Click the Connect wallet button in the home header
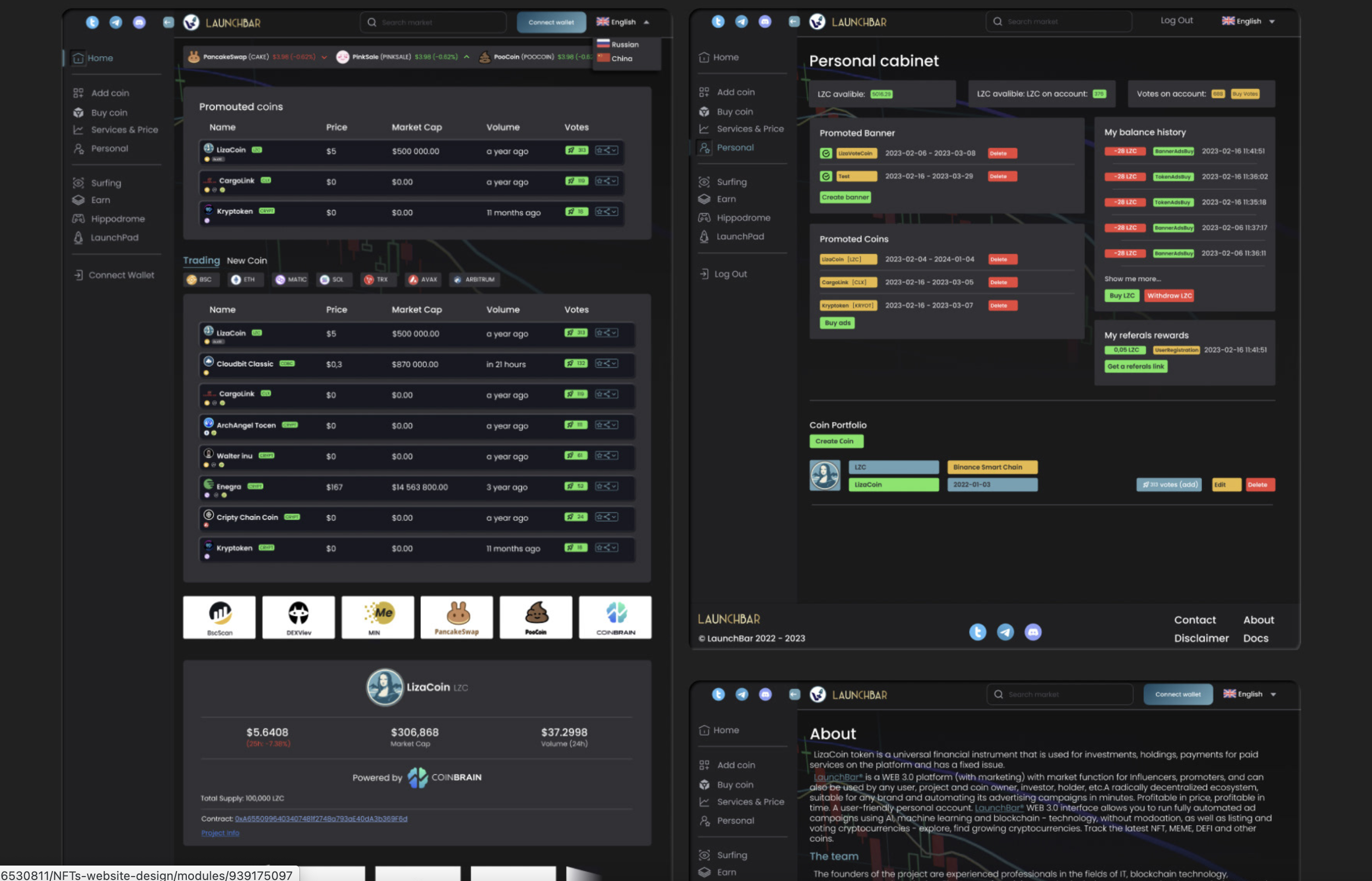The width and height of the screenshot is (1372, 881). 551,22
